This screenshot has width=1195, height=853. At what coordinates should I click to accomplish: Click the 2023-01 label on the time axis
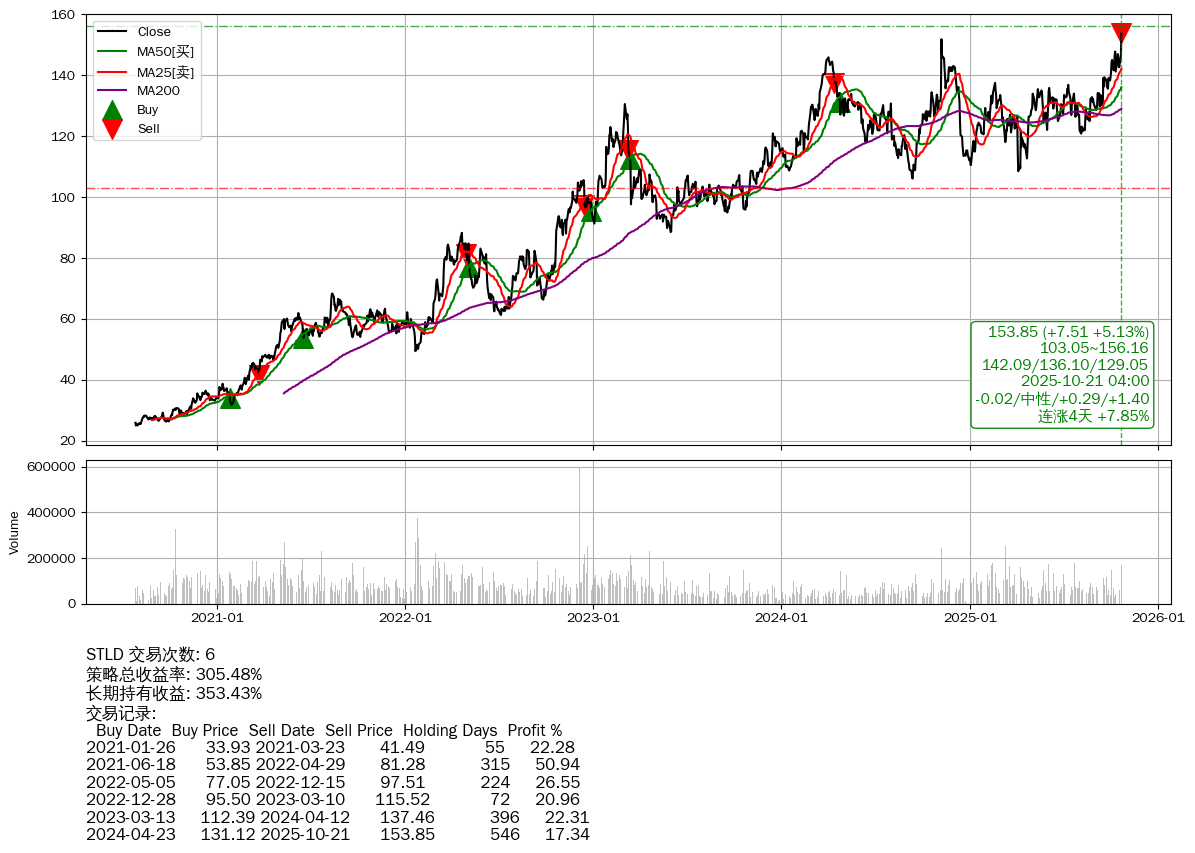click(x=593, y=618)
